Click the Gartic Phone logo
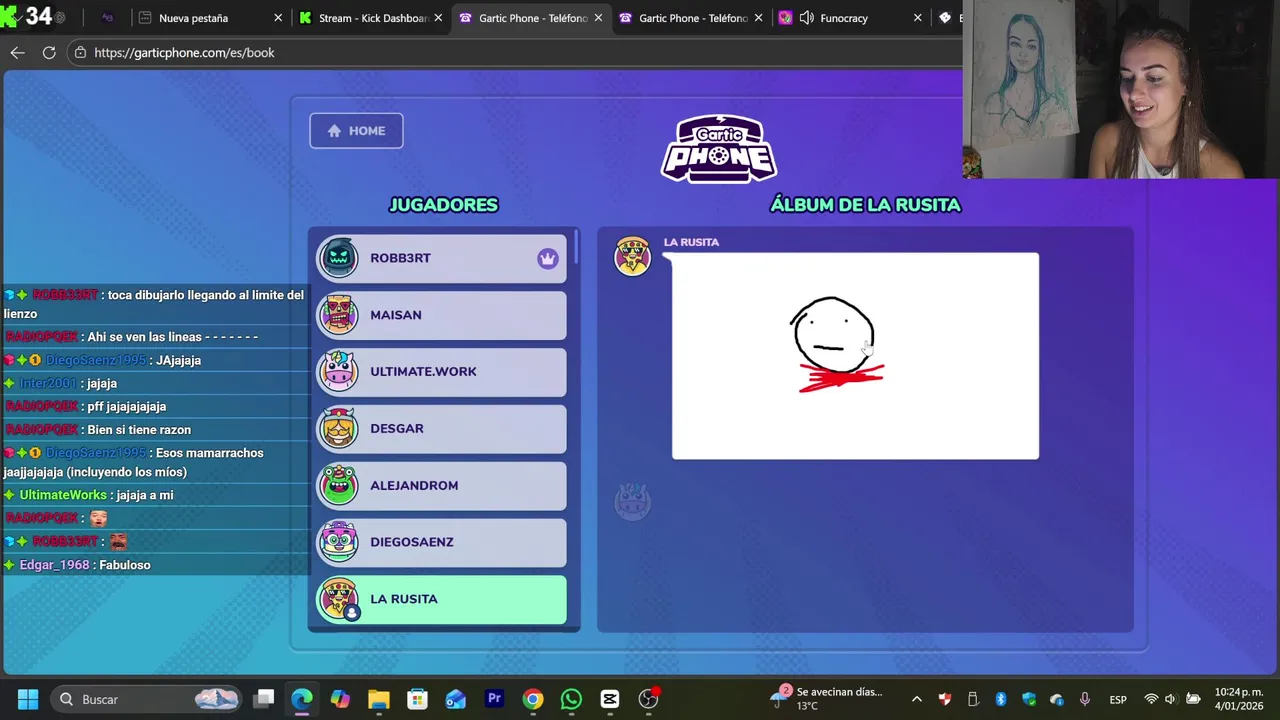 719,149
